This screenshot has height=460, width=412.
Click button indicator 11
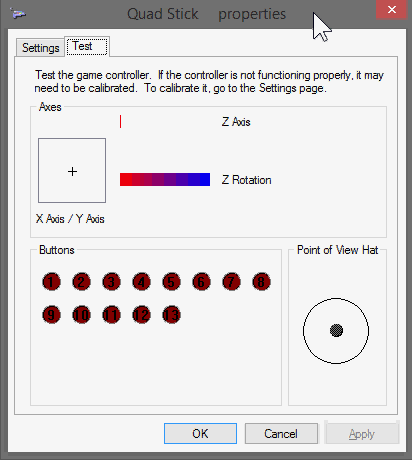point(111,315)
